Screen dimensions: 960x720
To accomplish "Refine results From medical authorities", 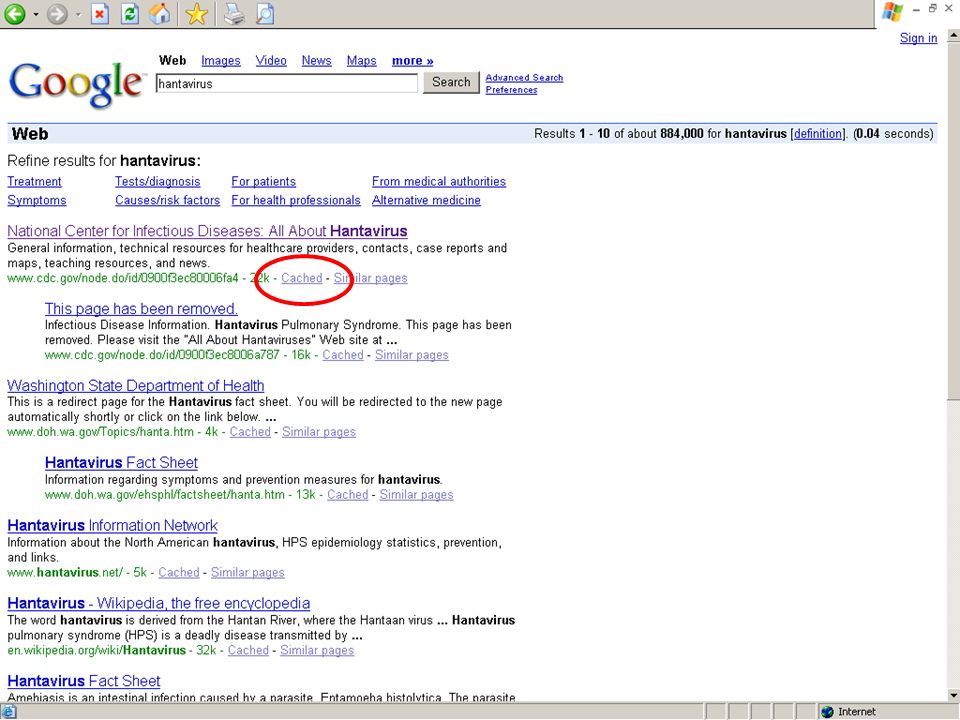I will click(x=439, y=182).
